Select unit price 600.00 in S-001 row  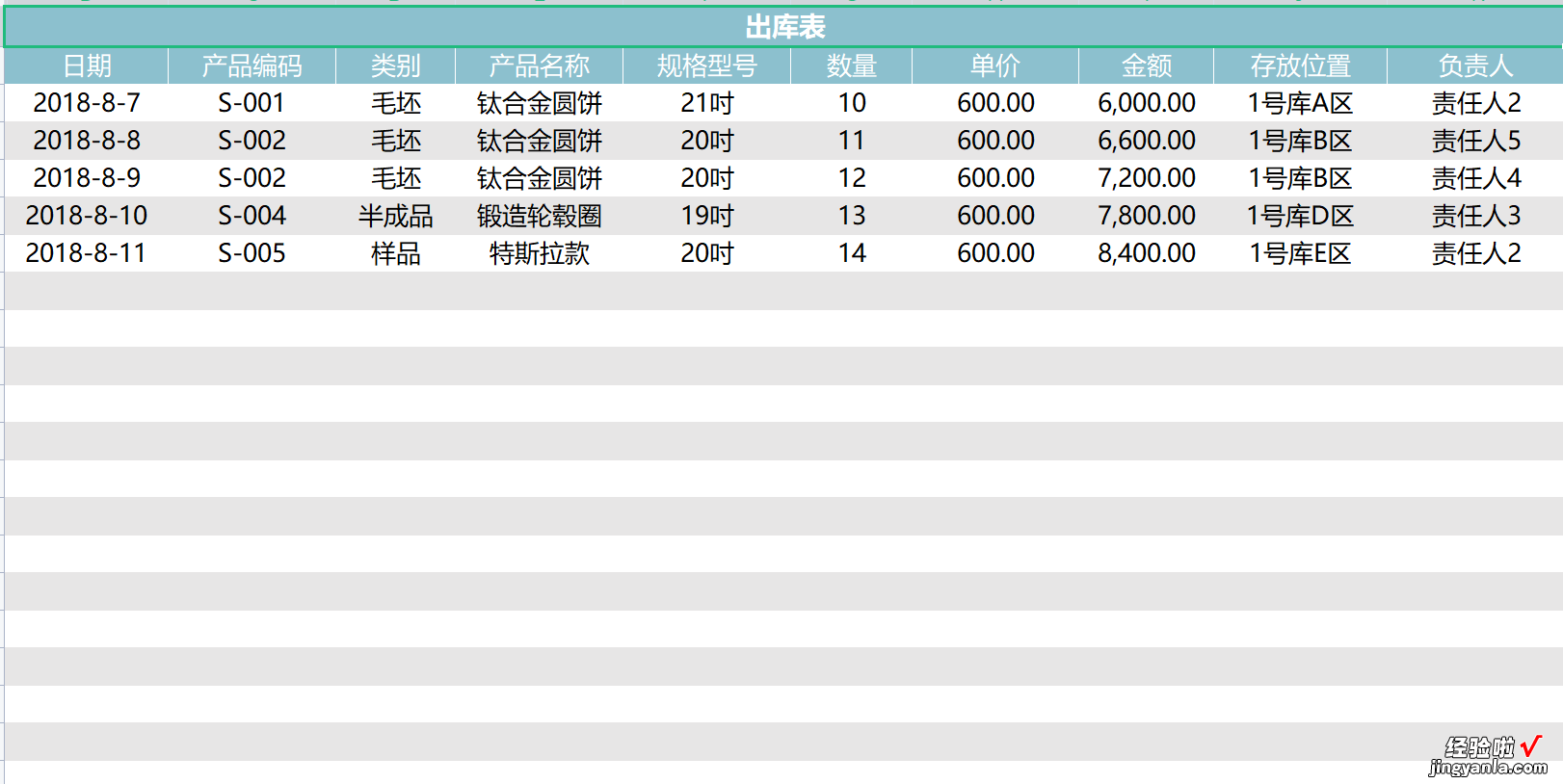click(994, 103)
